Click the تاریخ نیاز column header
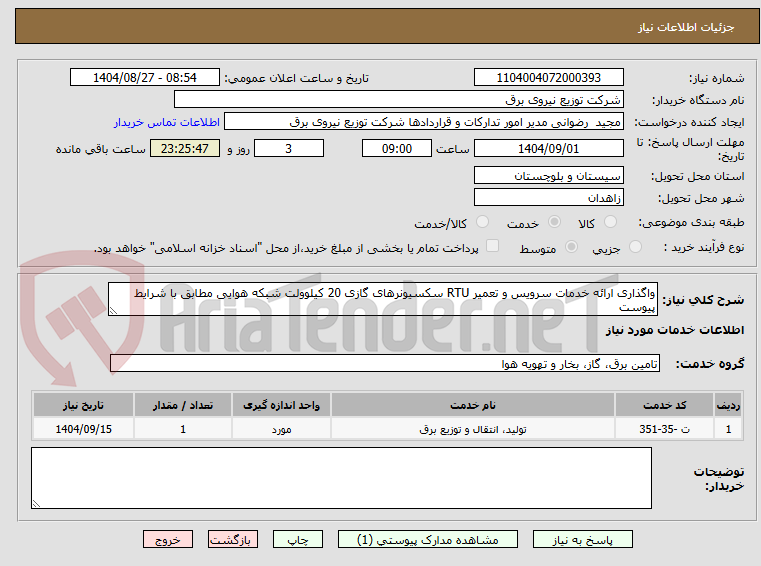The image size is (761, 566). pyautogui.click(x=83, y=405)
